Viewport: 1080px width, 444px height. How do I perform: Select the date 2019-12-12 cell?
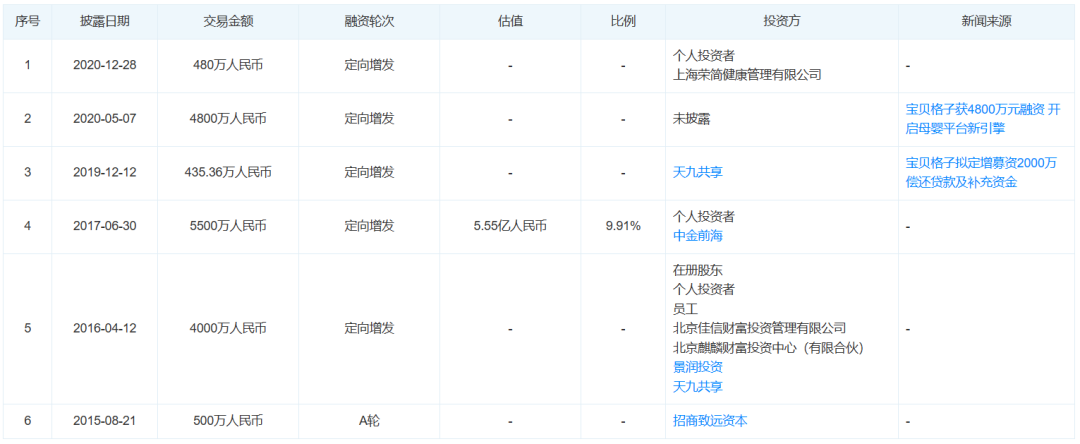point(105,172)
